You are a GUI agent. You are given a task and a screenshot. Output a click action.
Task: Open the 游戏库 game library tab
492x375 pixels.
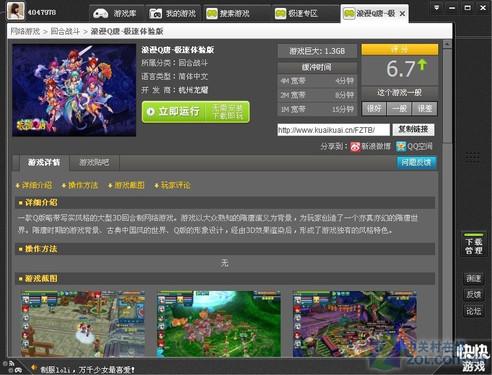pyautogui.click(x=116, y=13)
